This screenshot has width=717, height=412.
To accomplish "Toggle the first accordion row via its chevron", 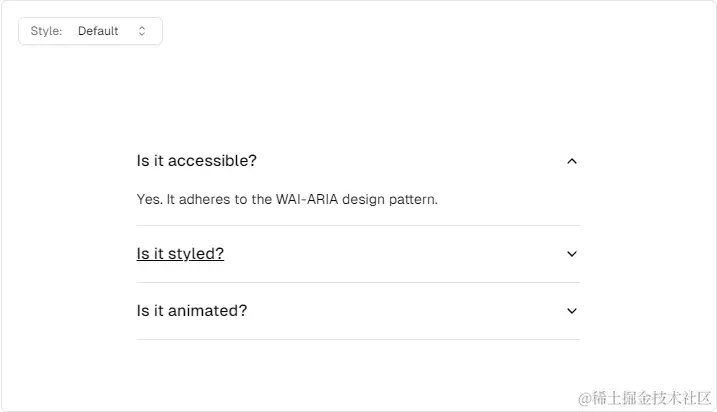I will [572, 161].
